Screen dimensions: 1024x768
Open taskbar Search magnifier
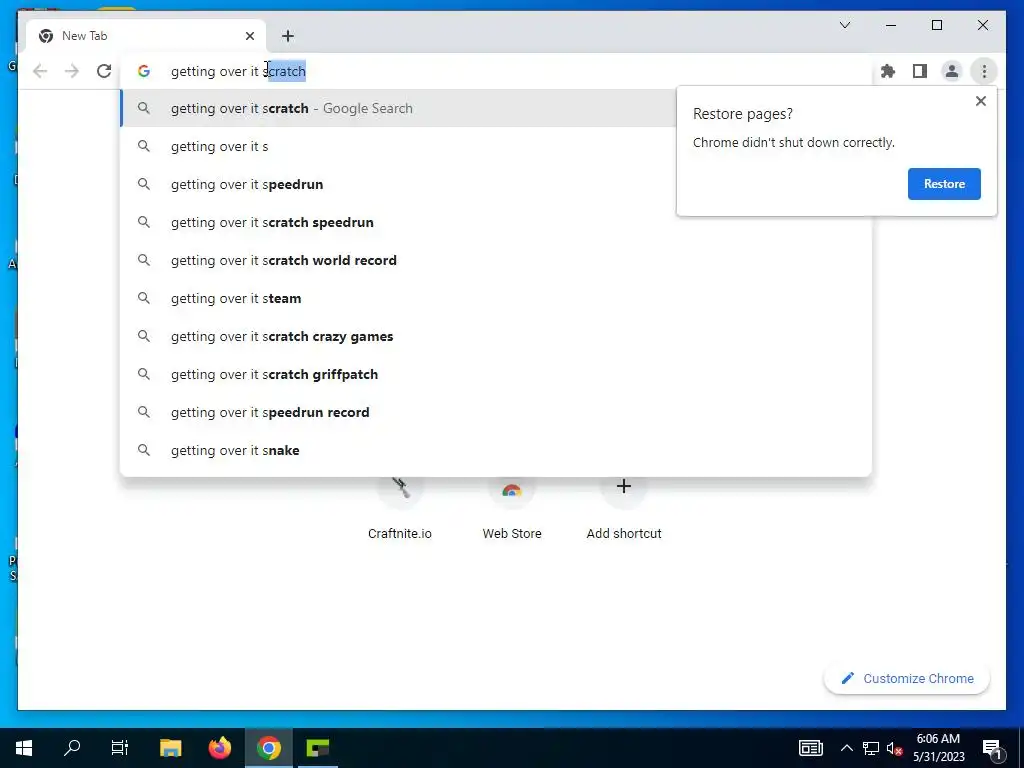(72, 748)
